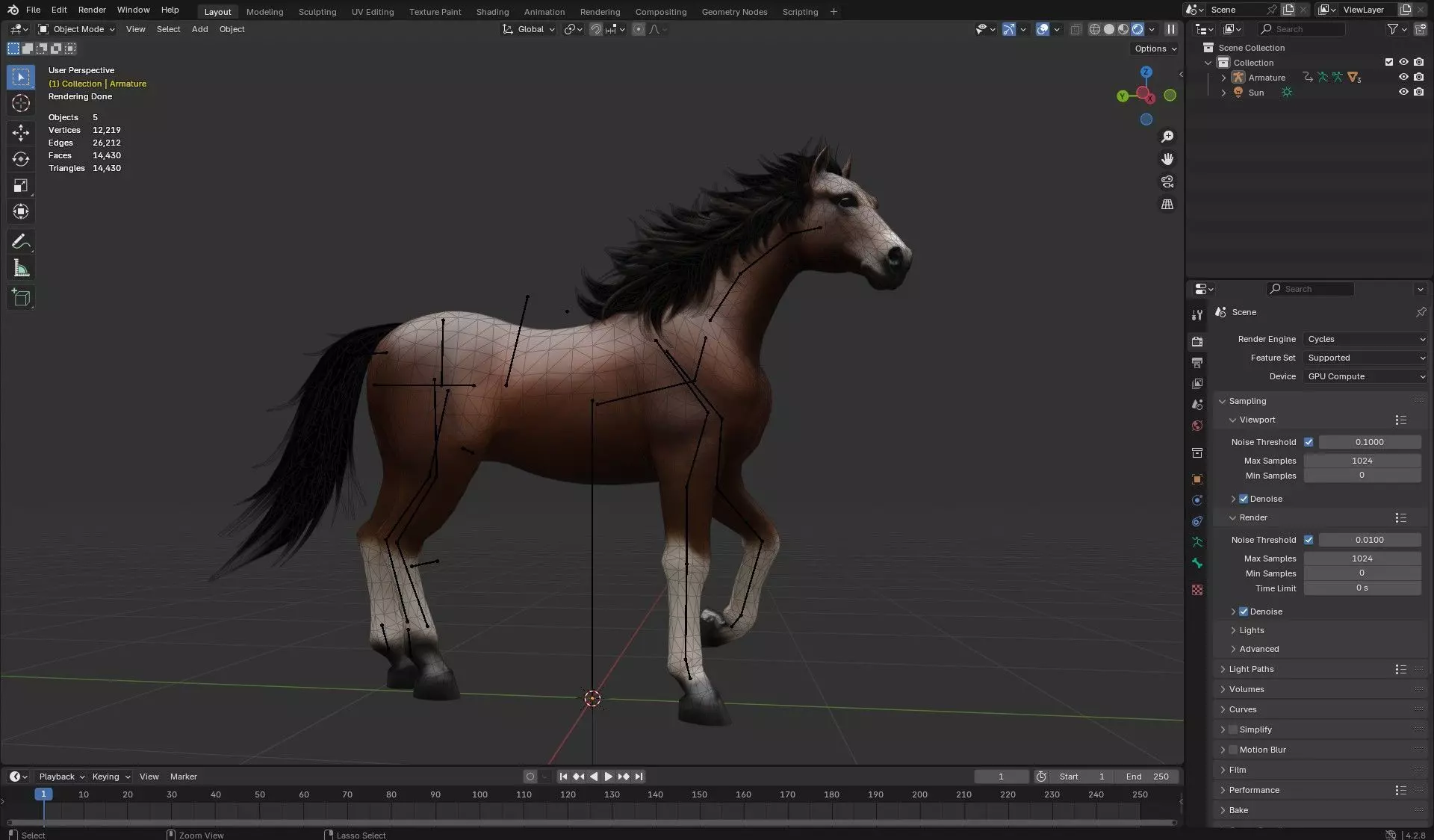Switch to Solid viewport shading

(1109, 29)
